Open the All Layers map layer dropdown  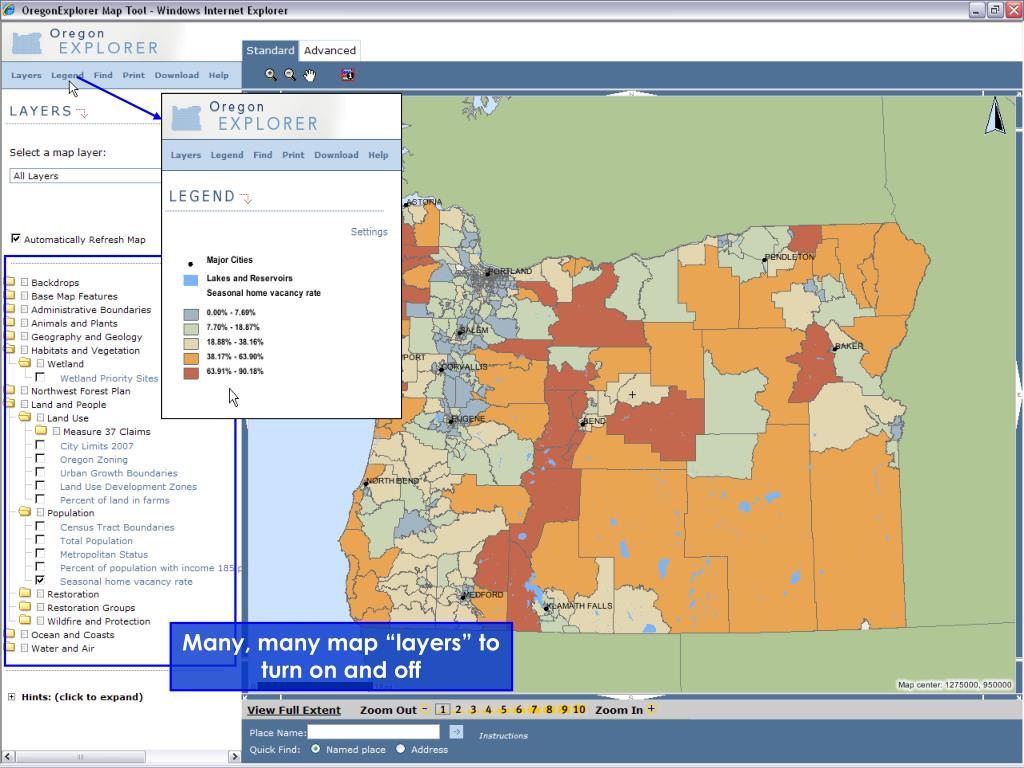[85, 176]
